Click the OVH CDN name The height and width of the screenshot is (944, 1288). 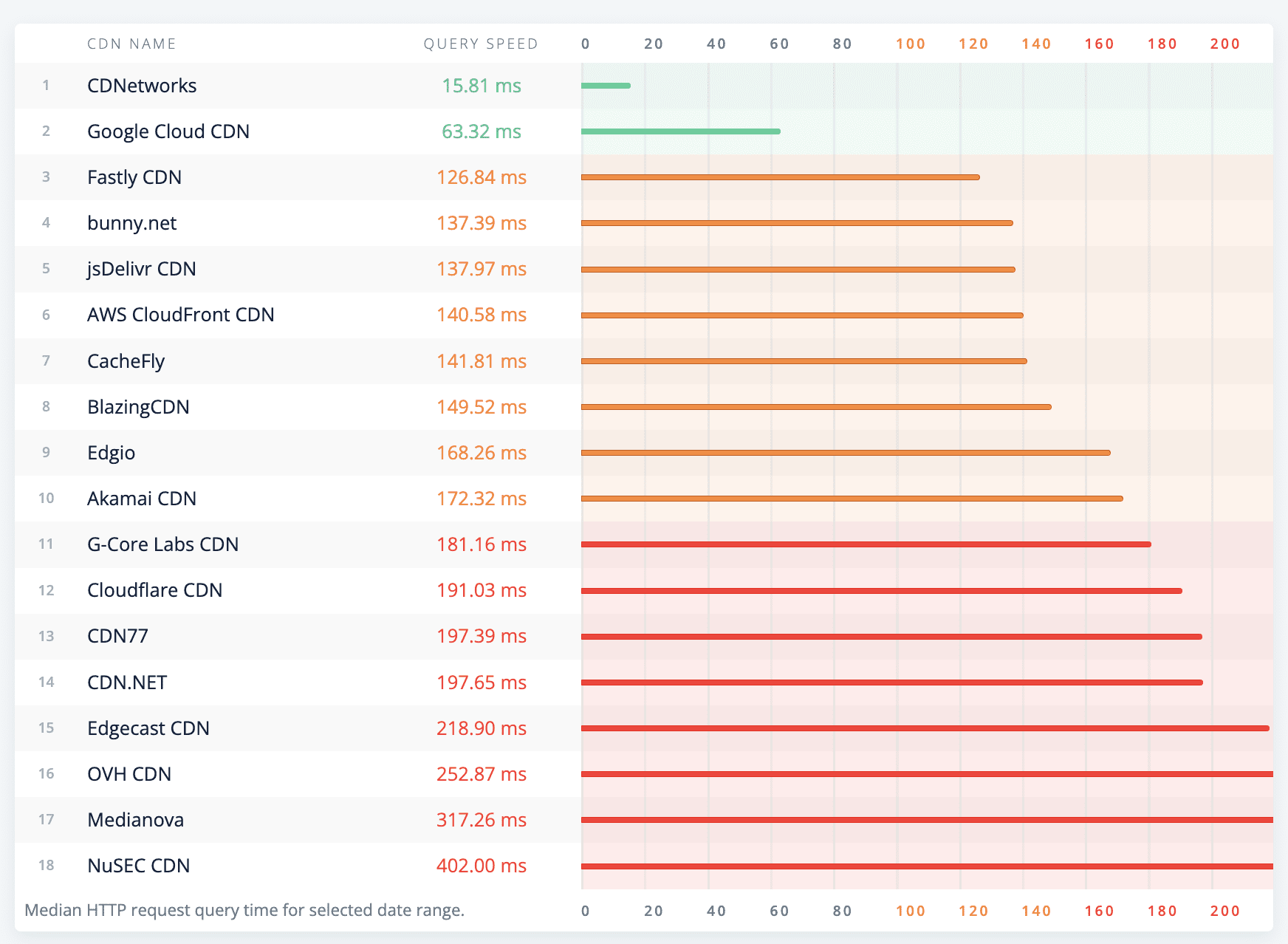click(x=129, y=774)
